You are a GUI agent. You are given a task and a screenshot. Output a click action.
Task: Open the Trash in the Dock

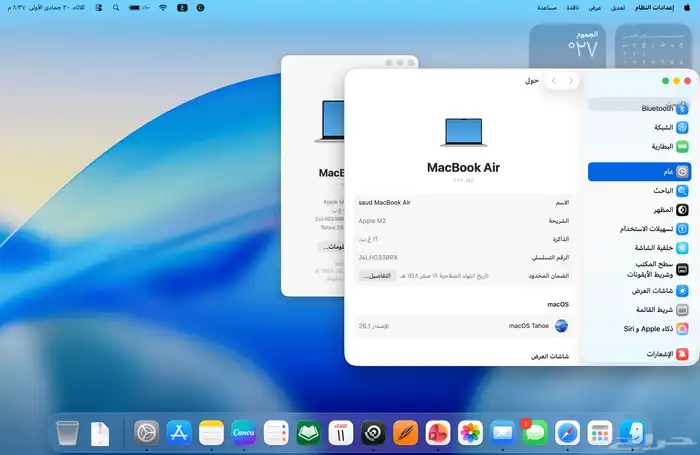68,433
